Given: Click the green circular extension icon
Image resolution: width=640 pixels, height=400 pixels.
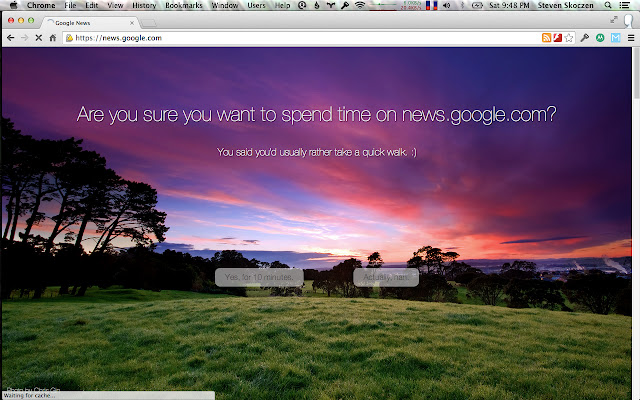Looking at the screenshot, I should pos(600,38).
